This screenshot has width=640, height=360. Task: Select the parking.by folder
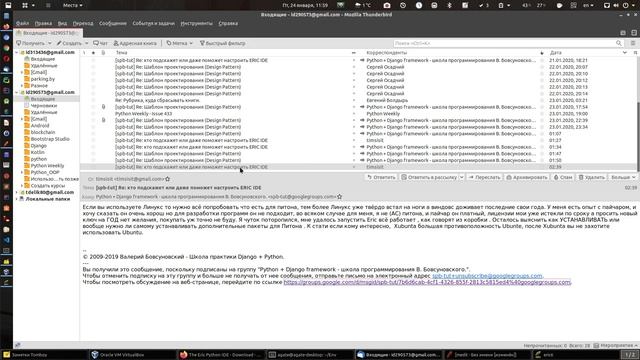click(42, 79)
